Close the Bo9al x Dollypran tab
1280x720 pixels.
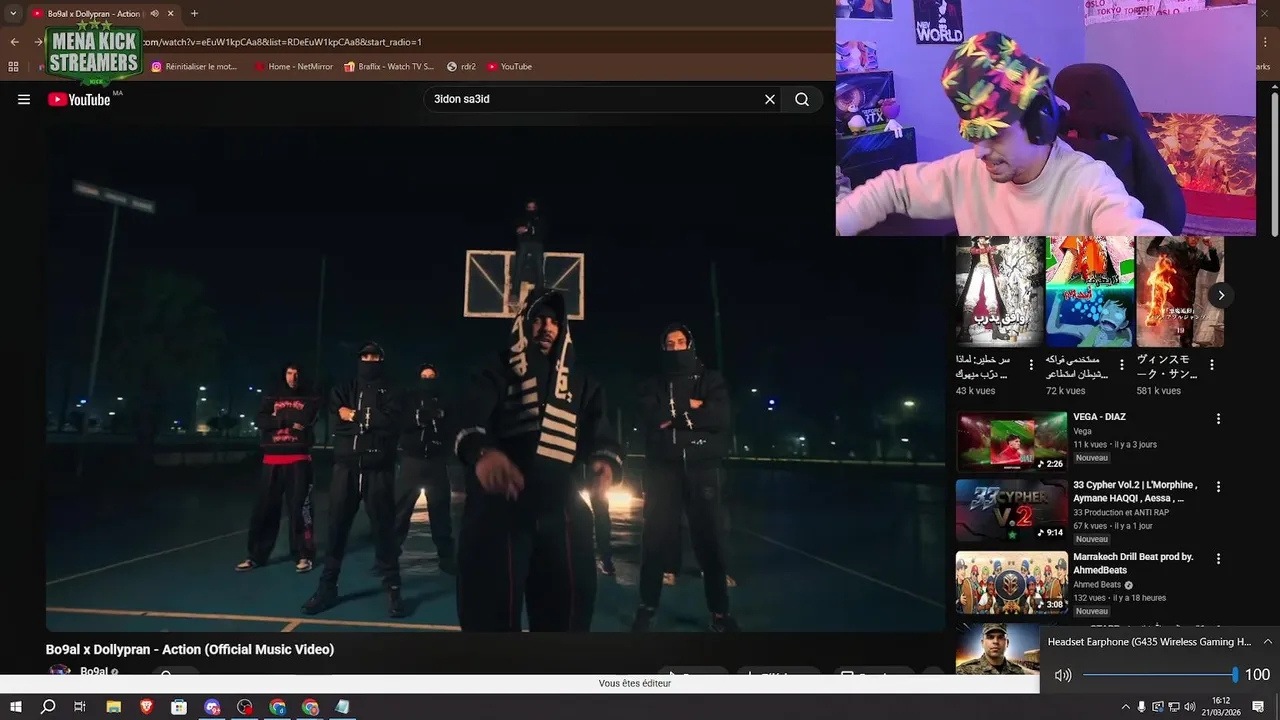pos(171,14)
